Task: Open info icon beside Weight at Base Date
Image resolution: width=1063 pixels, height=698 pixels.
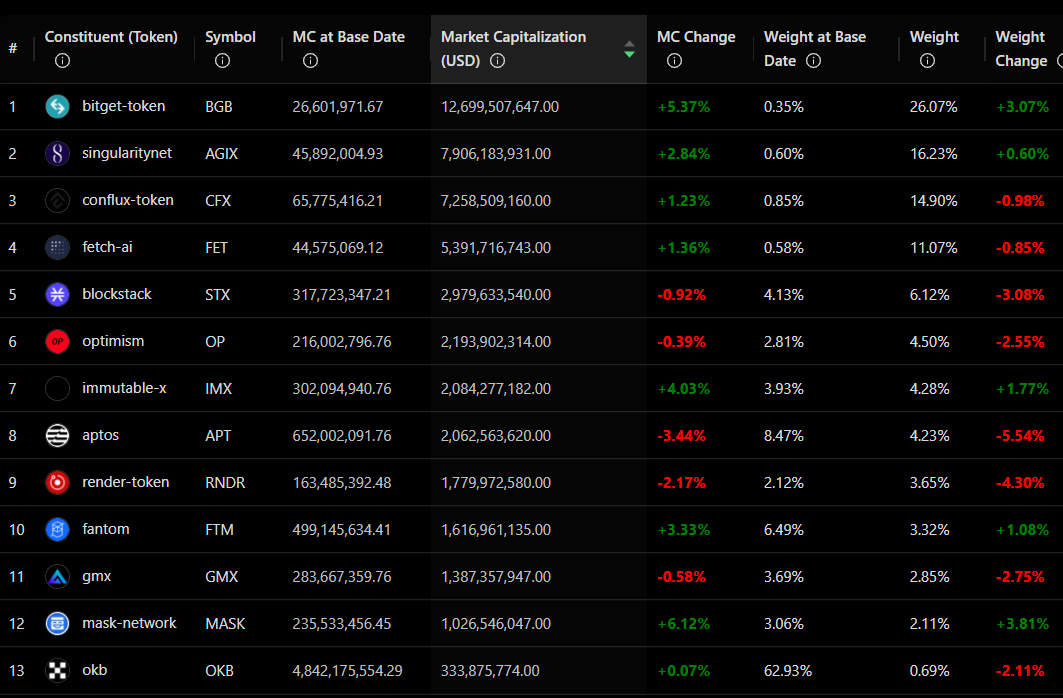Action: 814,61
